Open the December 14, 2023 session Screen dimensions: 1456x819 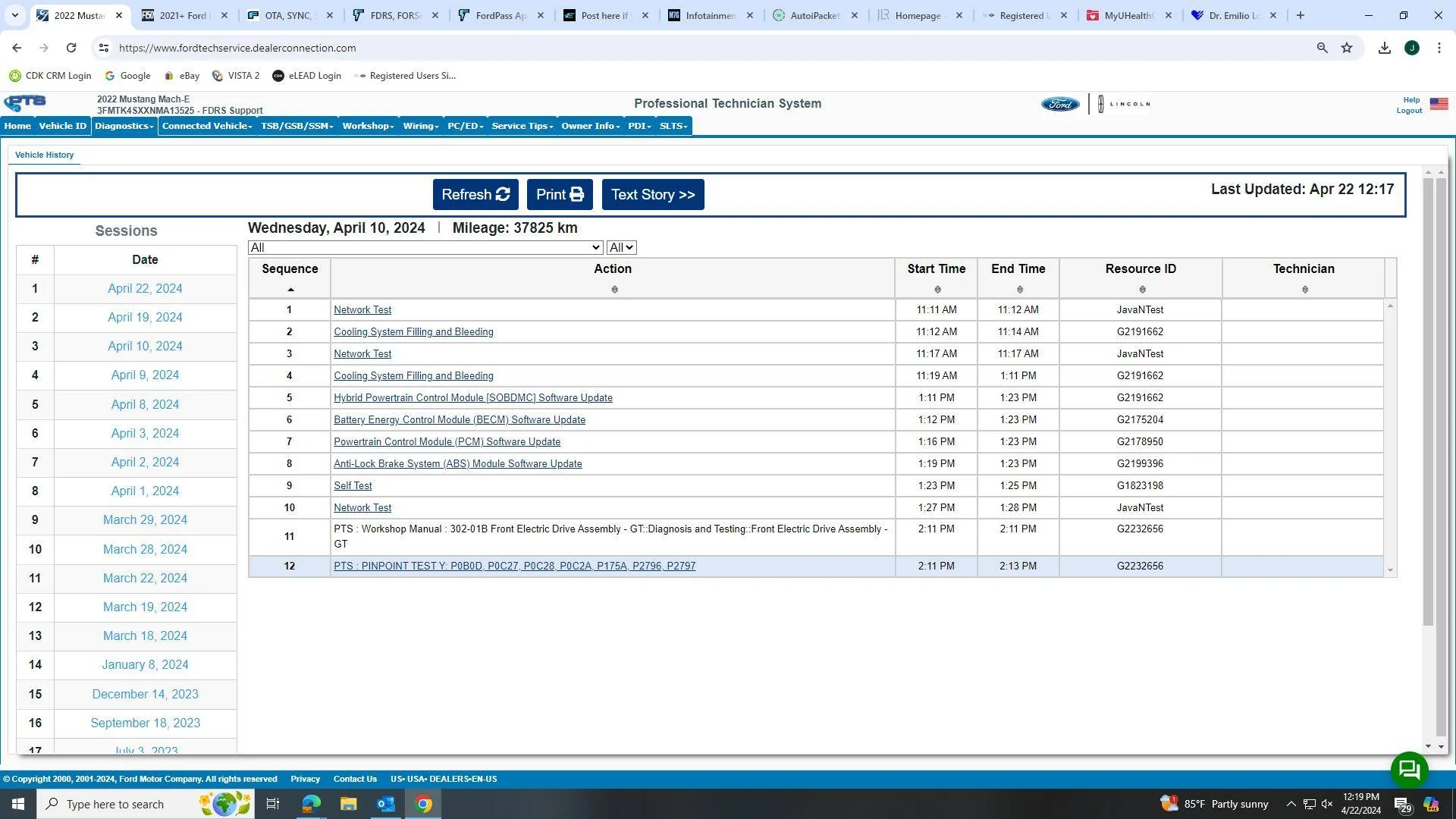pos(145,695)
